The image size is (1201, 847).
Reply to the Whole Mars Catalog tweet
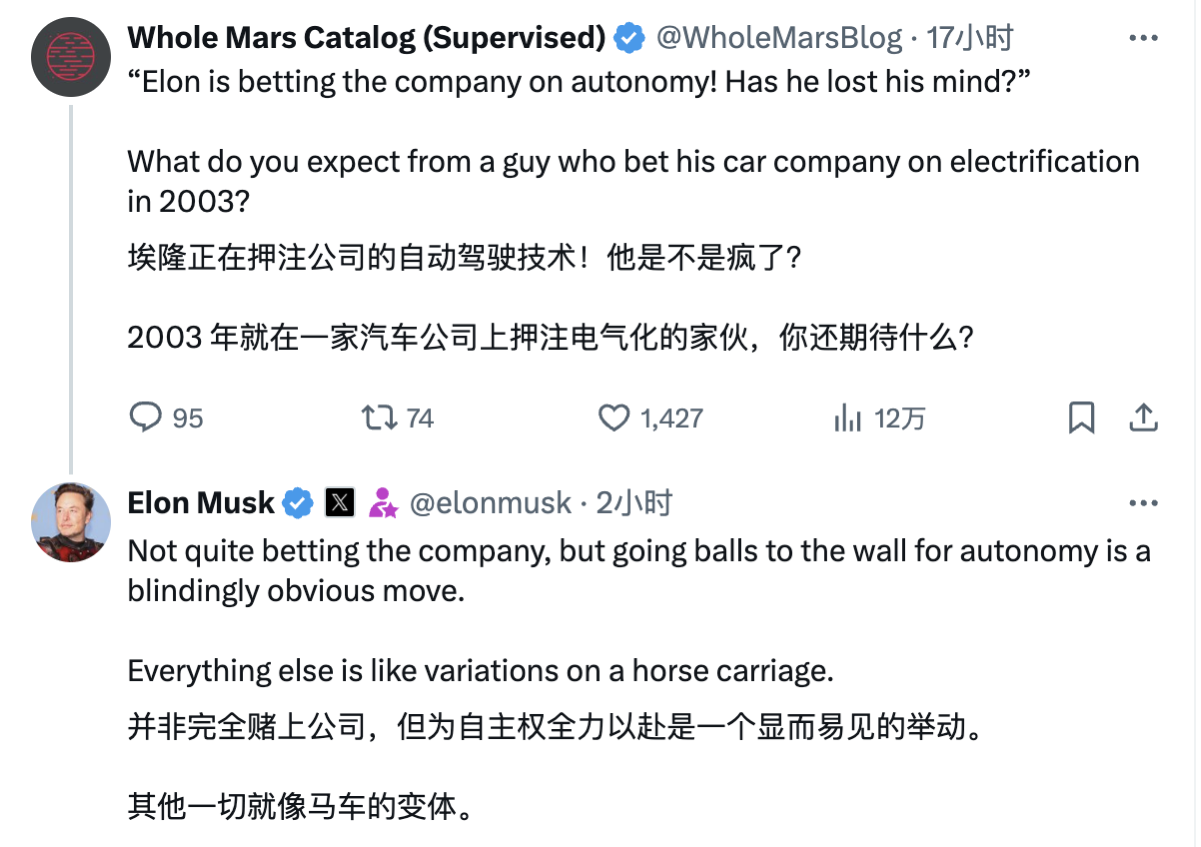(x=147, y=417)
